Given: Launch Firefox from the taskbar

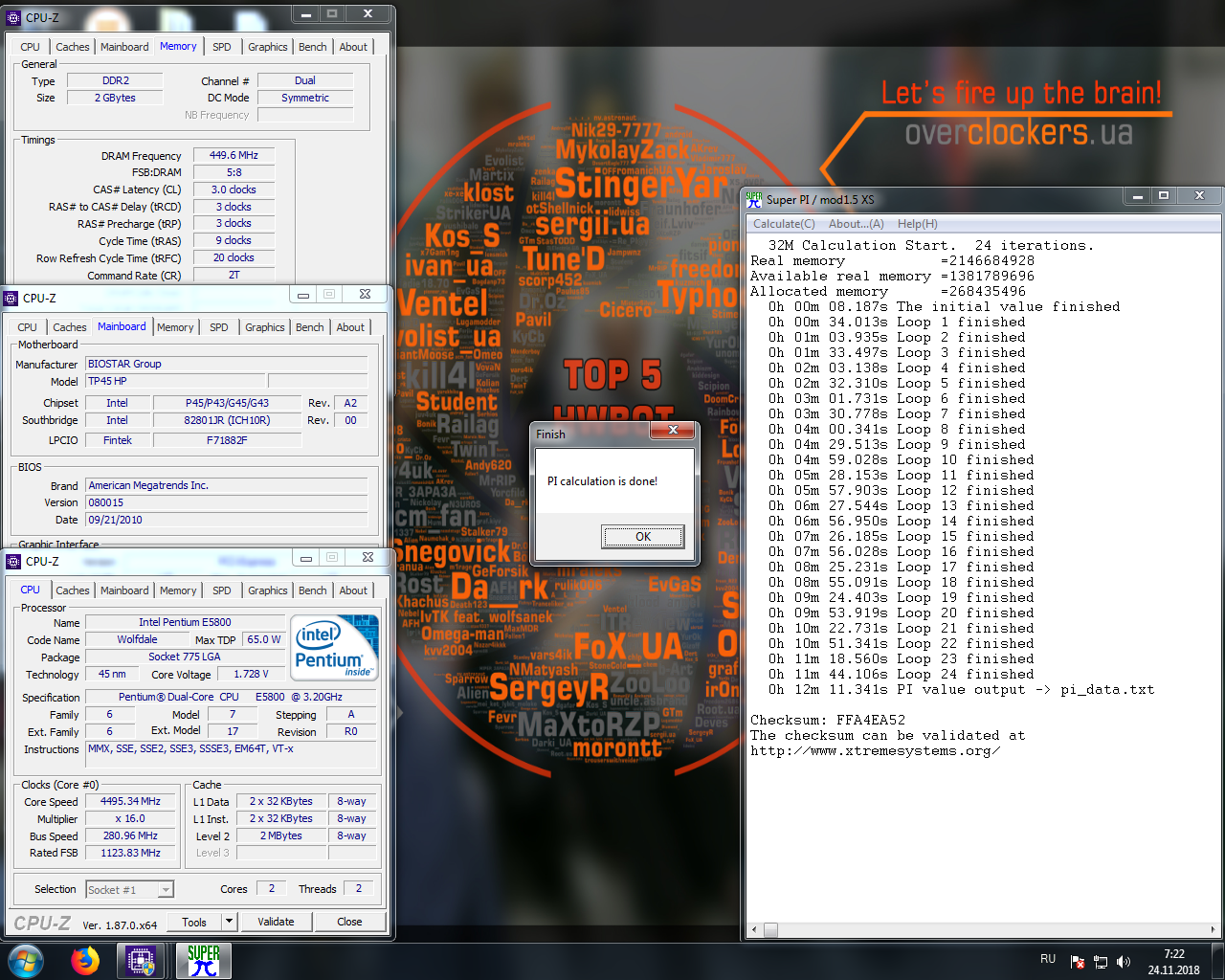Looking at the screenshot, I should [x=85, y=961].
